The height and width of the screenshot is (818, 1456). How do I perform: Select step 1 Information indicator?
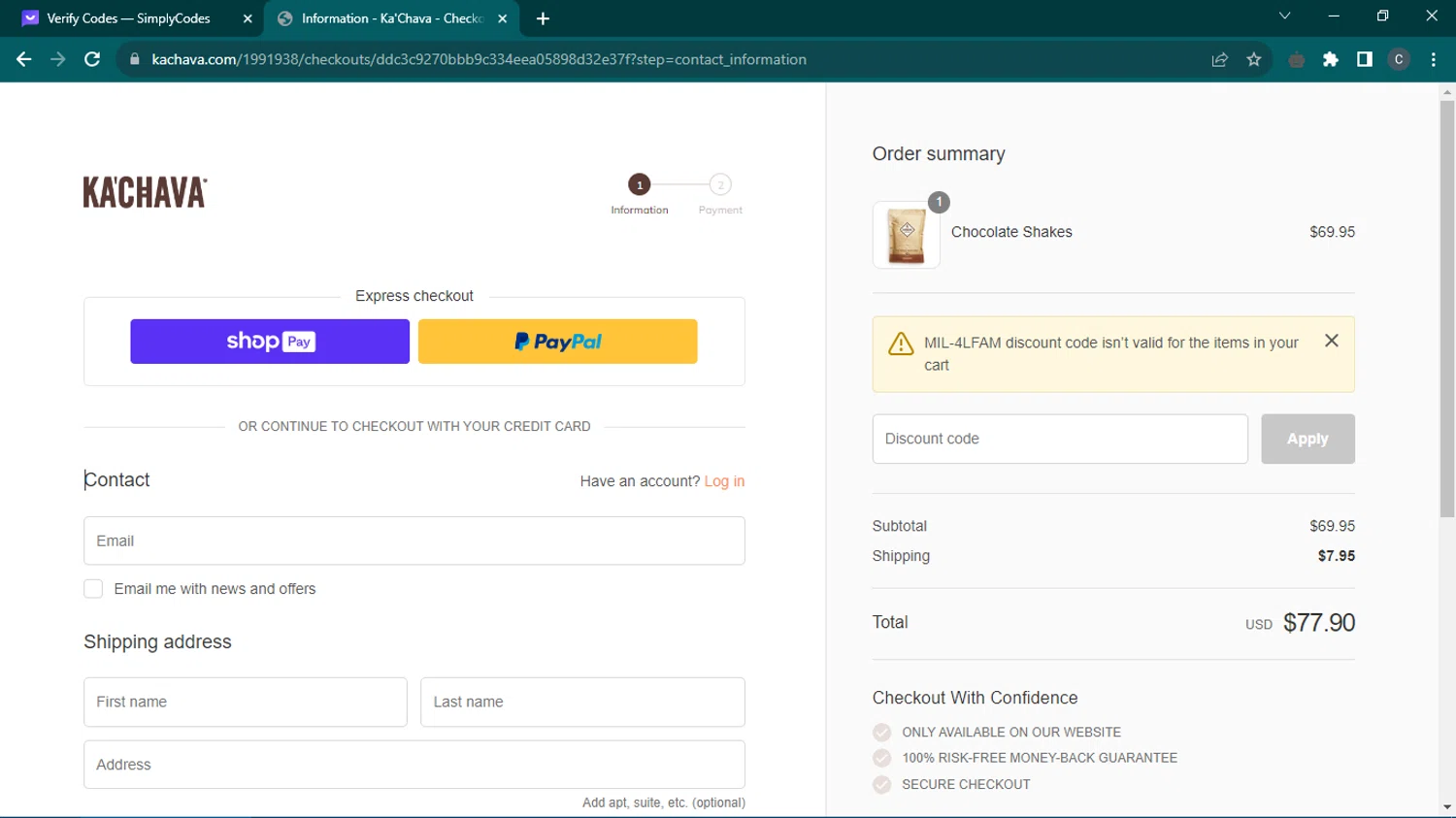[x=639, y=184]
